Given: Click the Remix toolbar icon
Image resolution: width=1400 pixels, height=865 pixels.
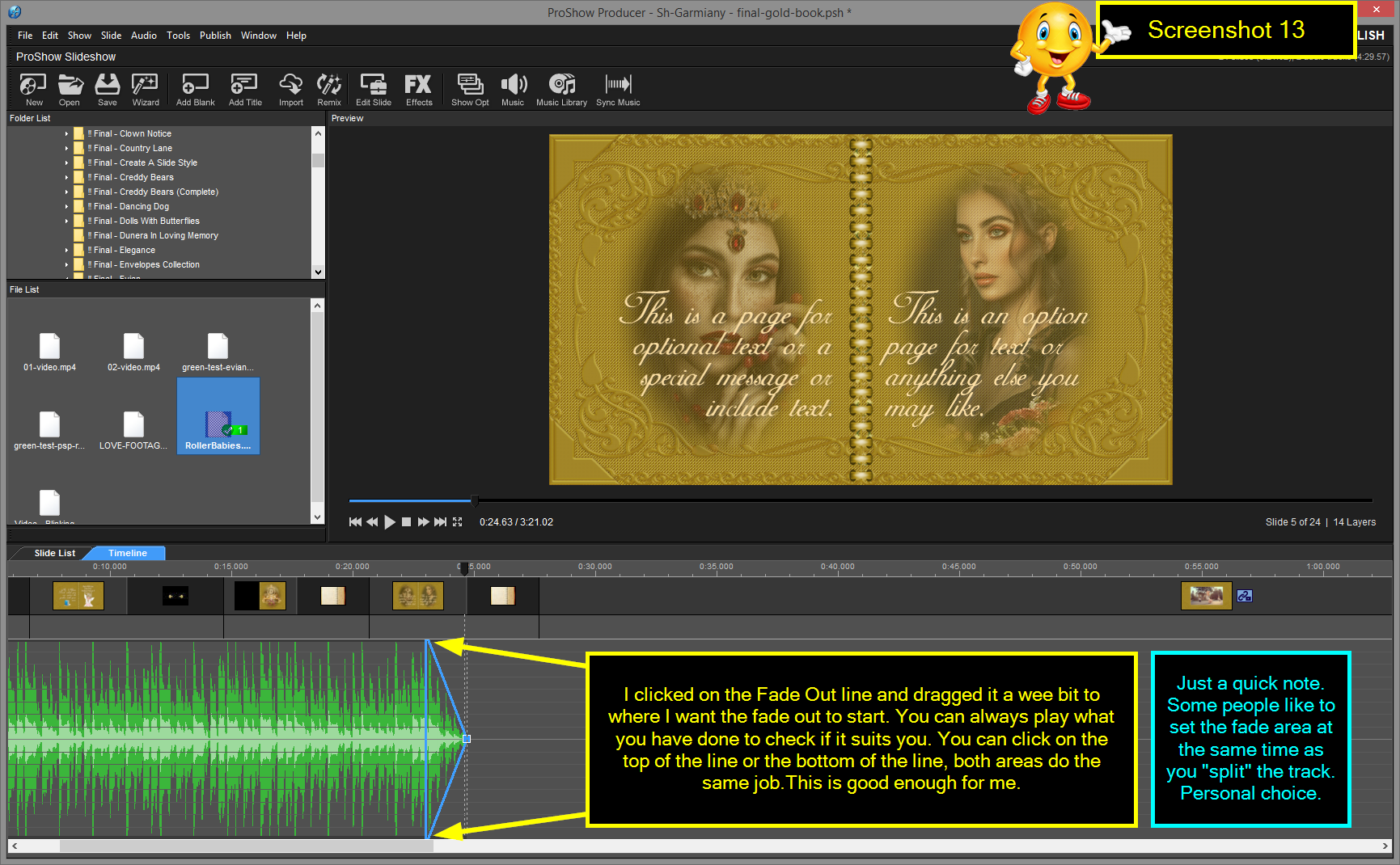Looking at the screenshot, I should tap(329, 90).
